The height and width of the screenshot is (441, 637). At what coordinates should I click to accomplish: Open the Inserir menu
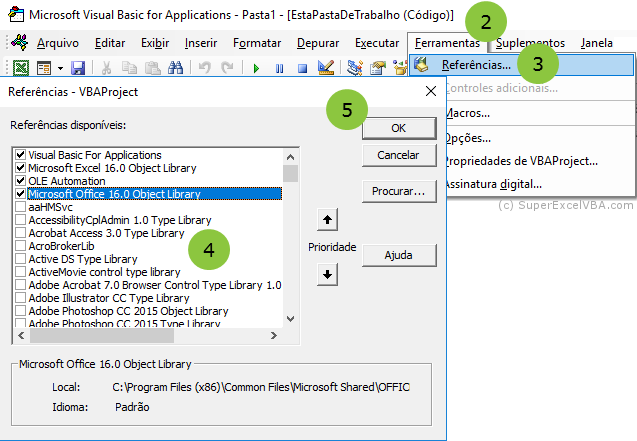coord(201,43)
